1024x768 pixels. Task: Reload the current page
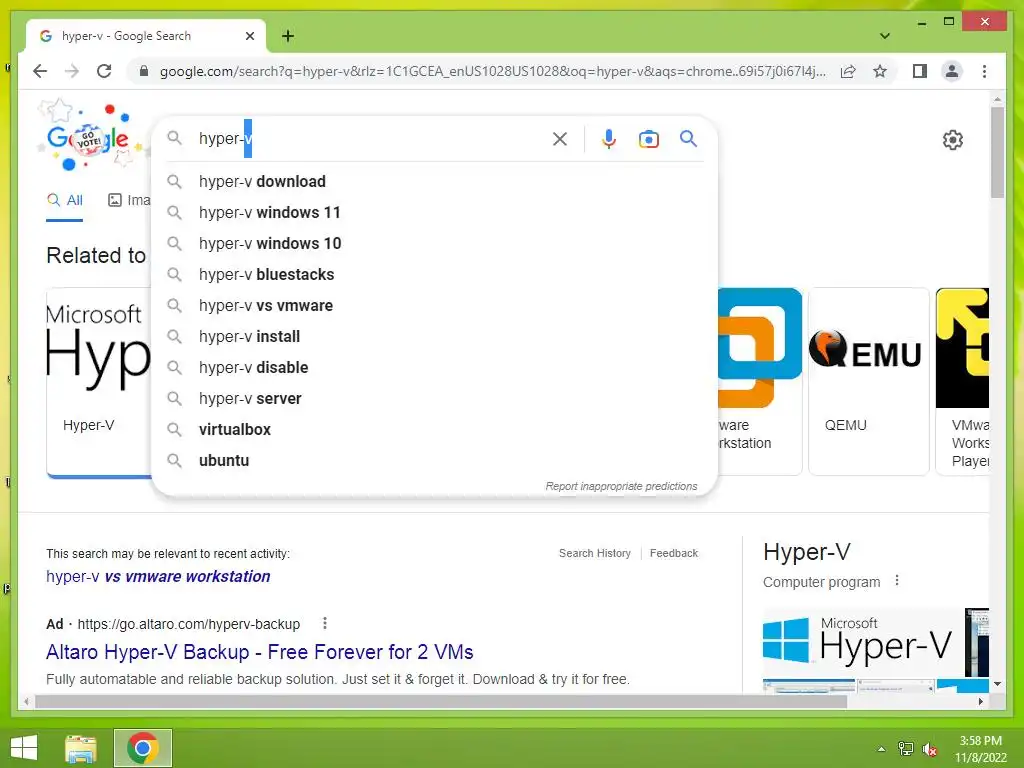[x=104, y=71]
